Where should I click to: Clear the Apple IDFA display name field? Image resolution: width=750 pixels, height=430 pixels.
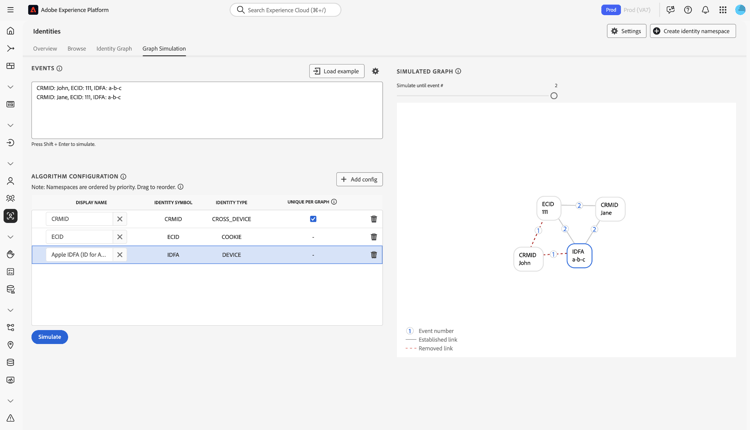(120, 255)
